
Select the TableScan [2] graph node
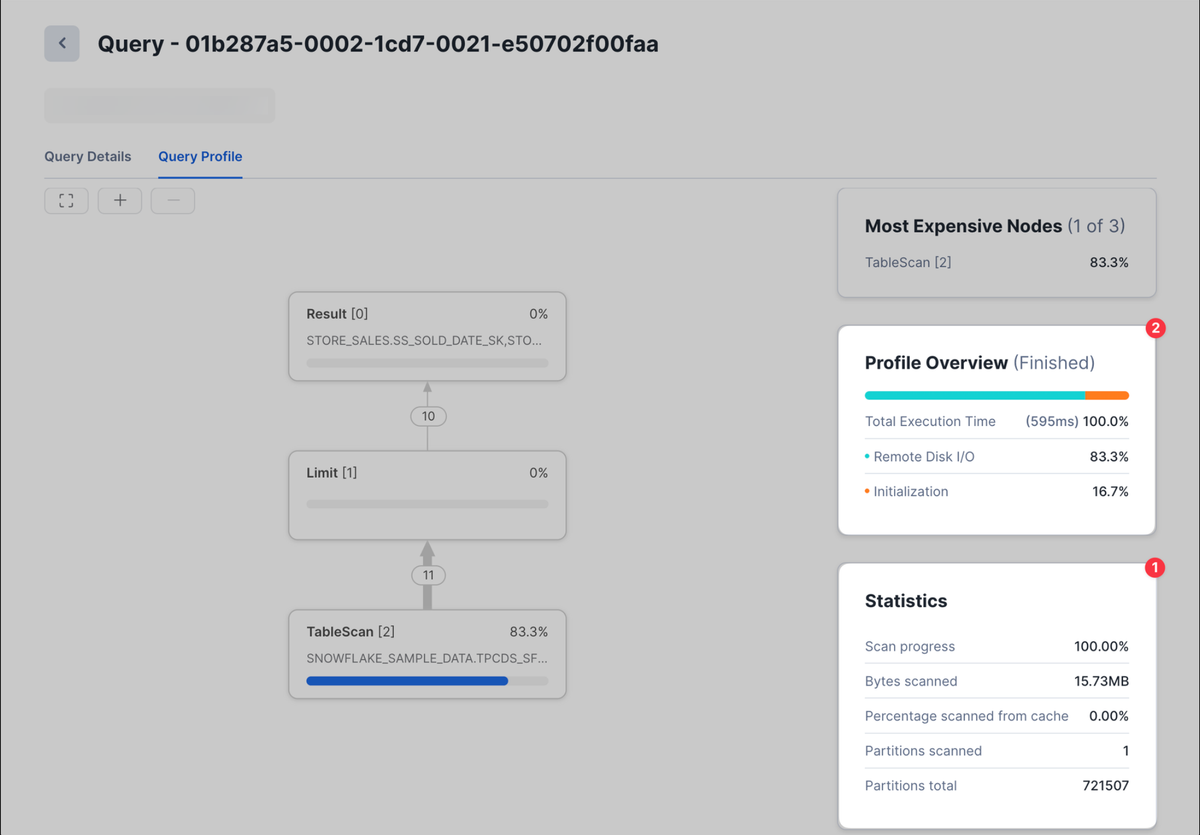[x=427, y=654]
